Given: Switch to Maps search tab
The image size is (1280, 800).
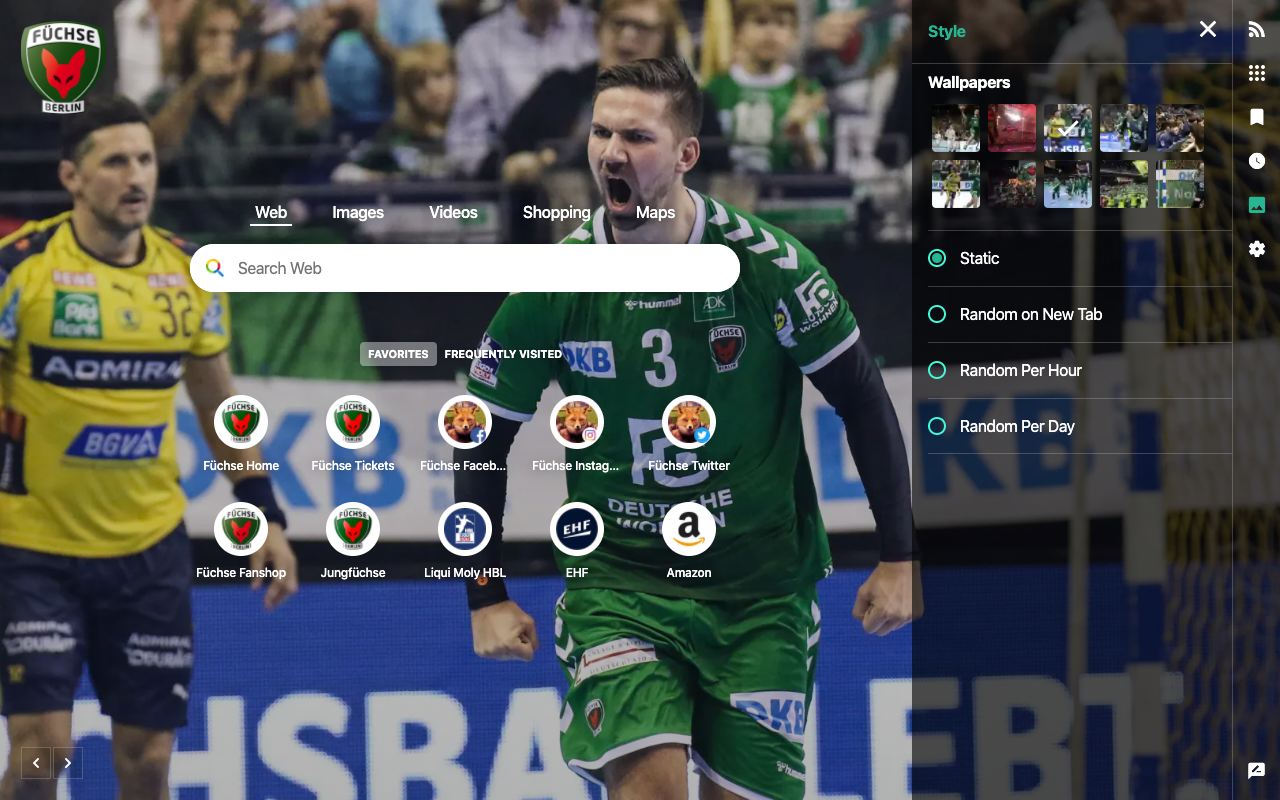Looking at the screenshot, I should [x=655, y=212].
